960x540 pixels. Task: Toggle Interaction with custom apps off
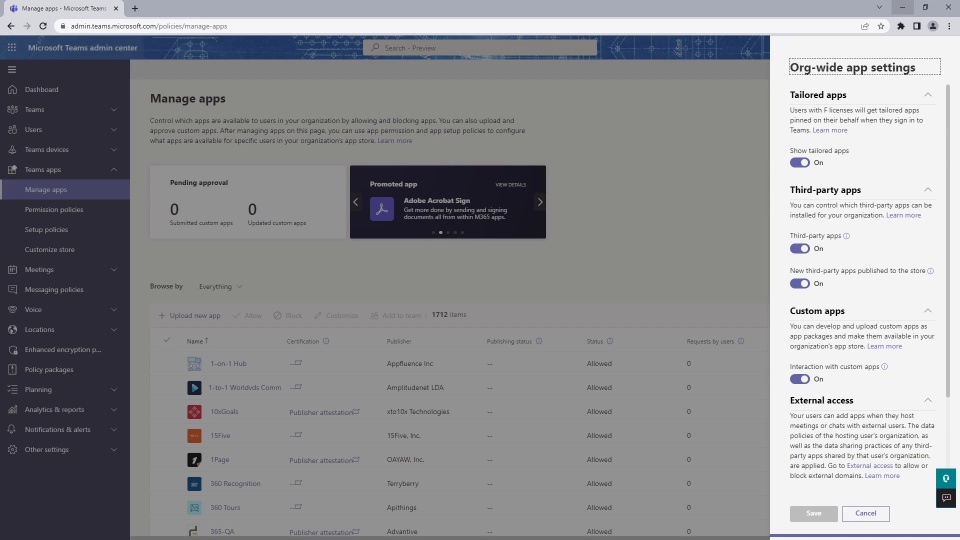pos(800,379)
